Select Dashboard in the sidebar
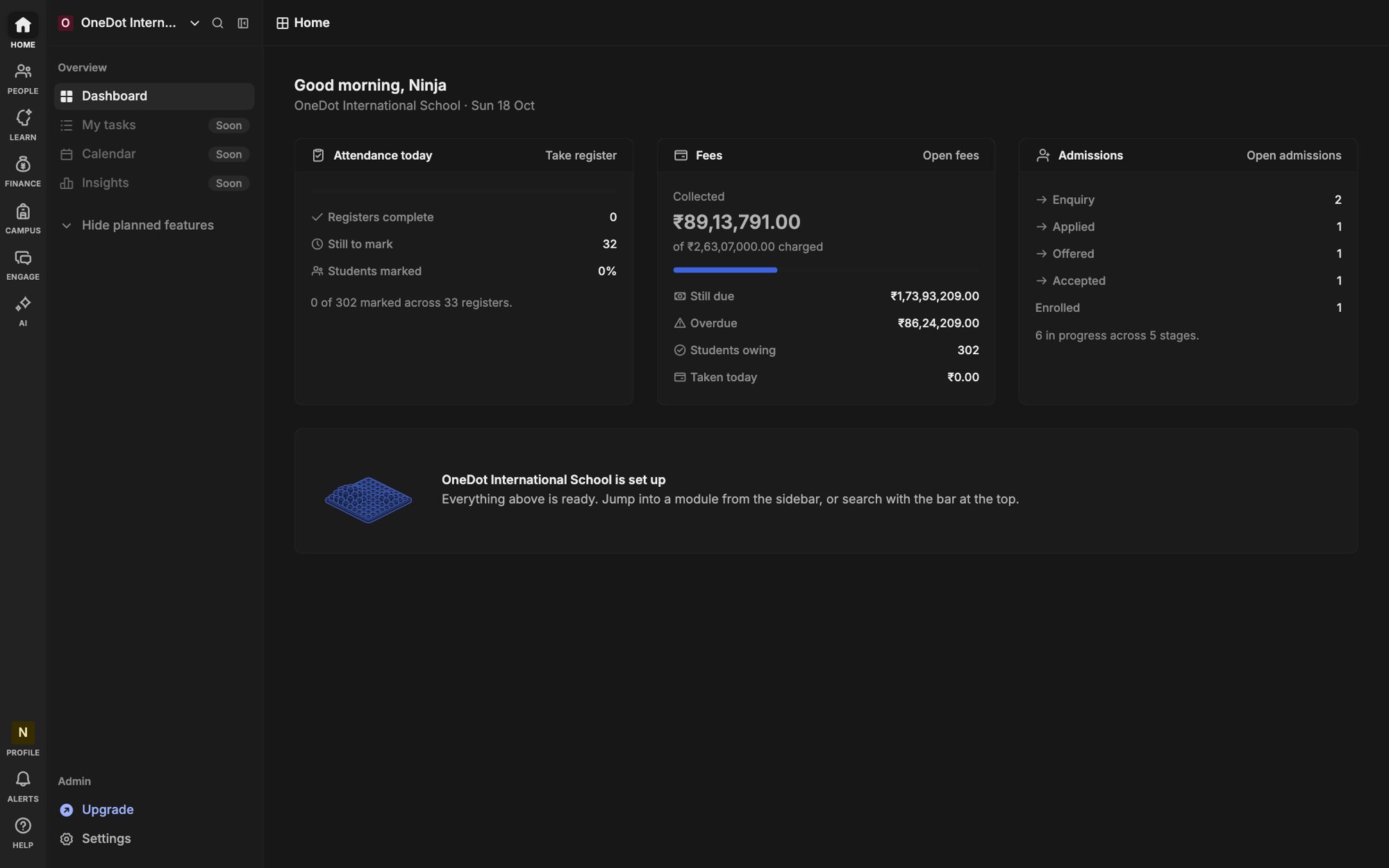This screenshot has width=1389, height=868. click(x=154, y=96)
